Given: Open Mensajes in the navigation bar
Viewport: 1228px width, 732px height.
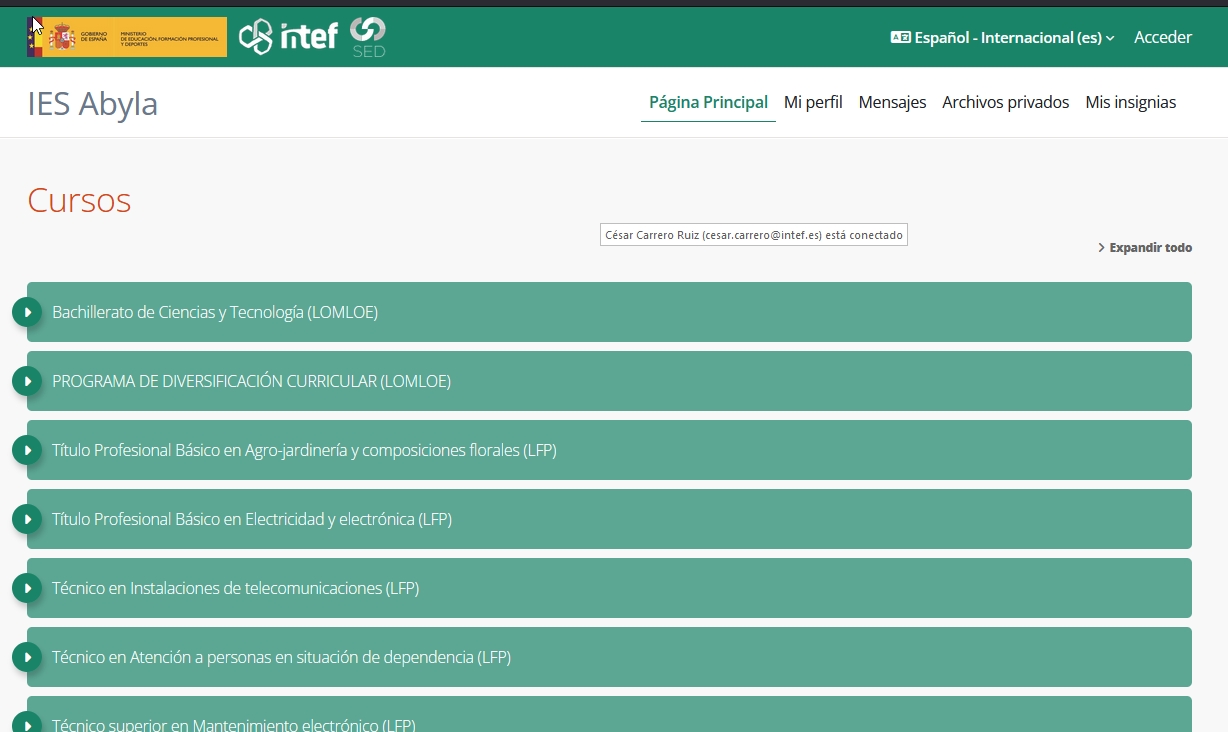Looking at the screenshot, I should 892,102.
